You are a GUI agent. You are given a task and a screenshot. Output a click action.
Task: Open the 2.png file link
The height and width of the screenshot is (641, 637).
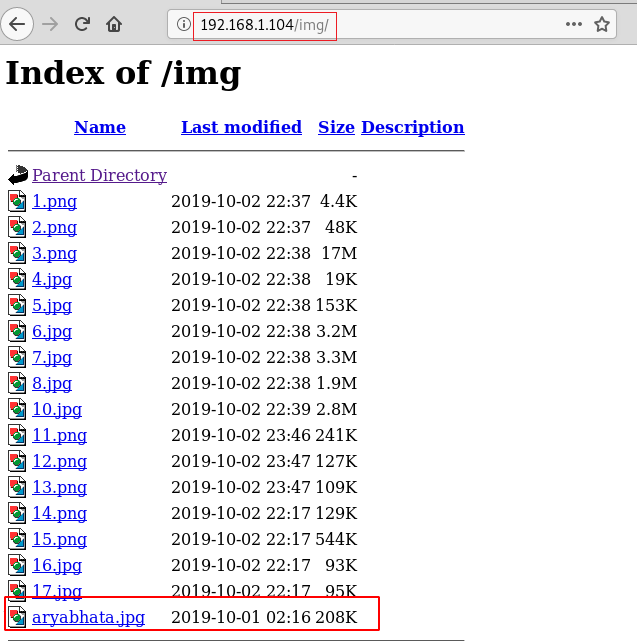[54, 228]
